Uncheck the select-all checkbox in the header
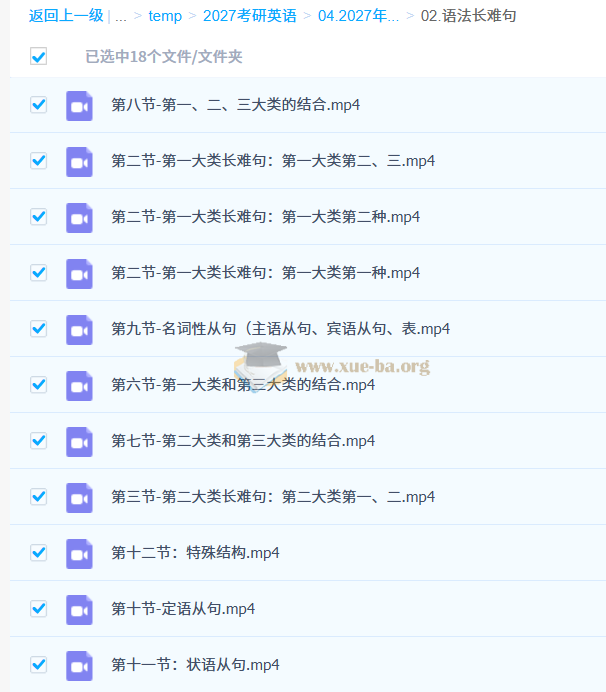 click(x=38, y=57)
